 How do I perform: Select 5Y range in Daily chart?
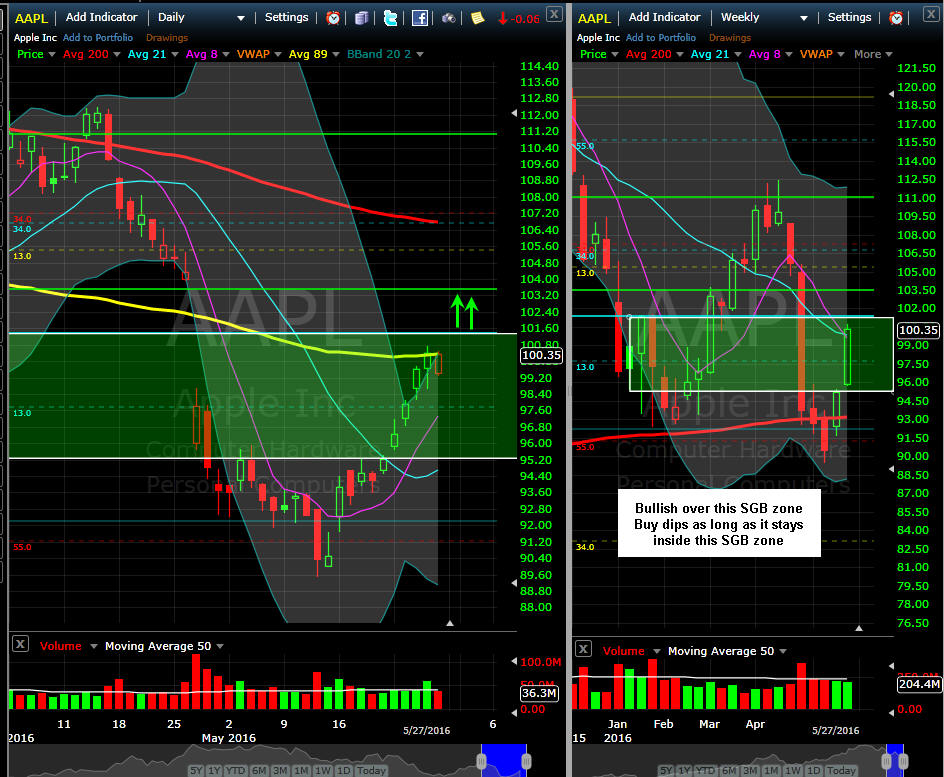(x=196, y=770)
